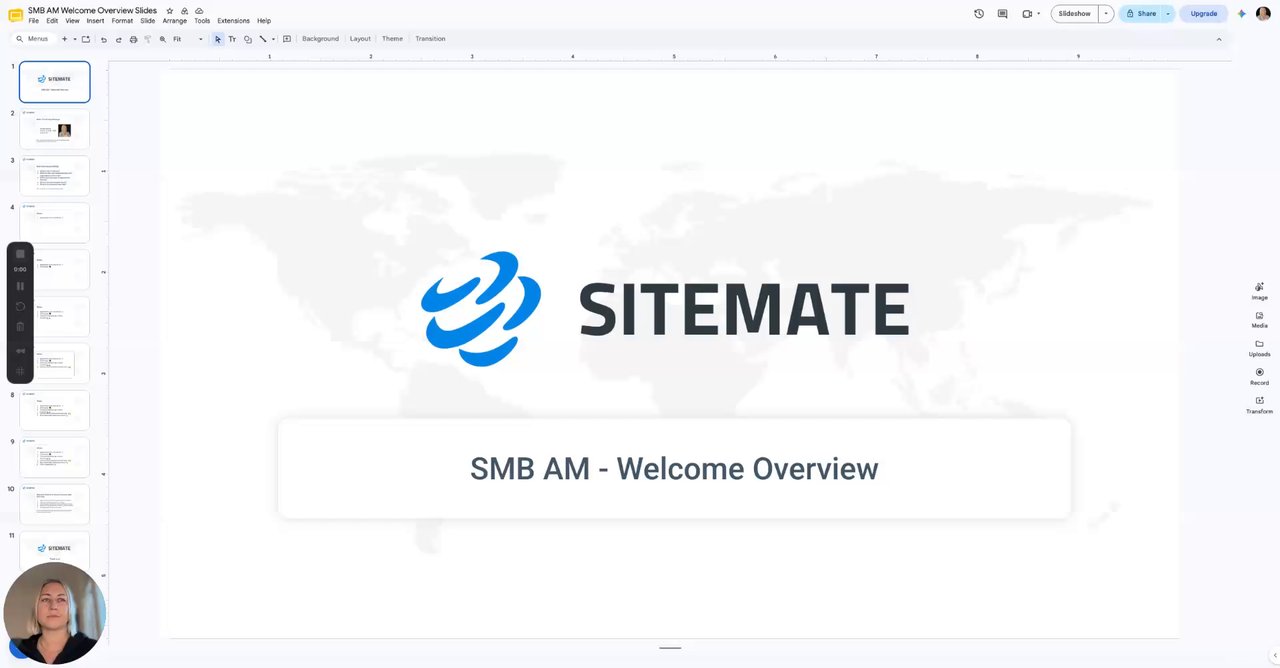Select the Line tool
Viewport: 1280px width, 668px height.
(x=263, y=39)
